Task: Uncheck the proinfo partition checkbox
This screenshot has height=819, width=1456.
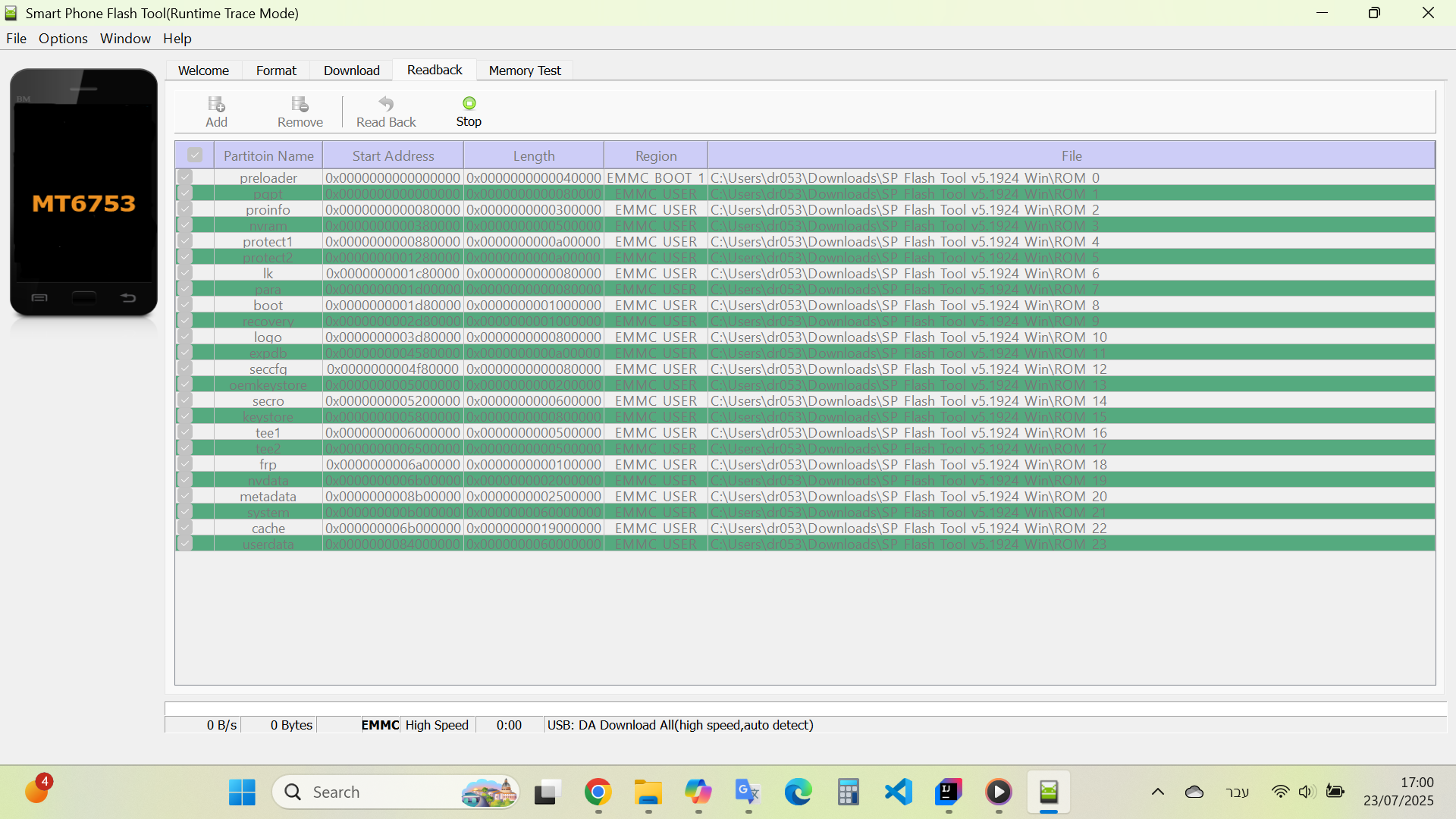Action: point(184,209)
